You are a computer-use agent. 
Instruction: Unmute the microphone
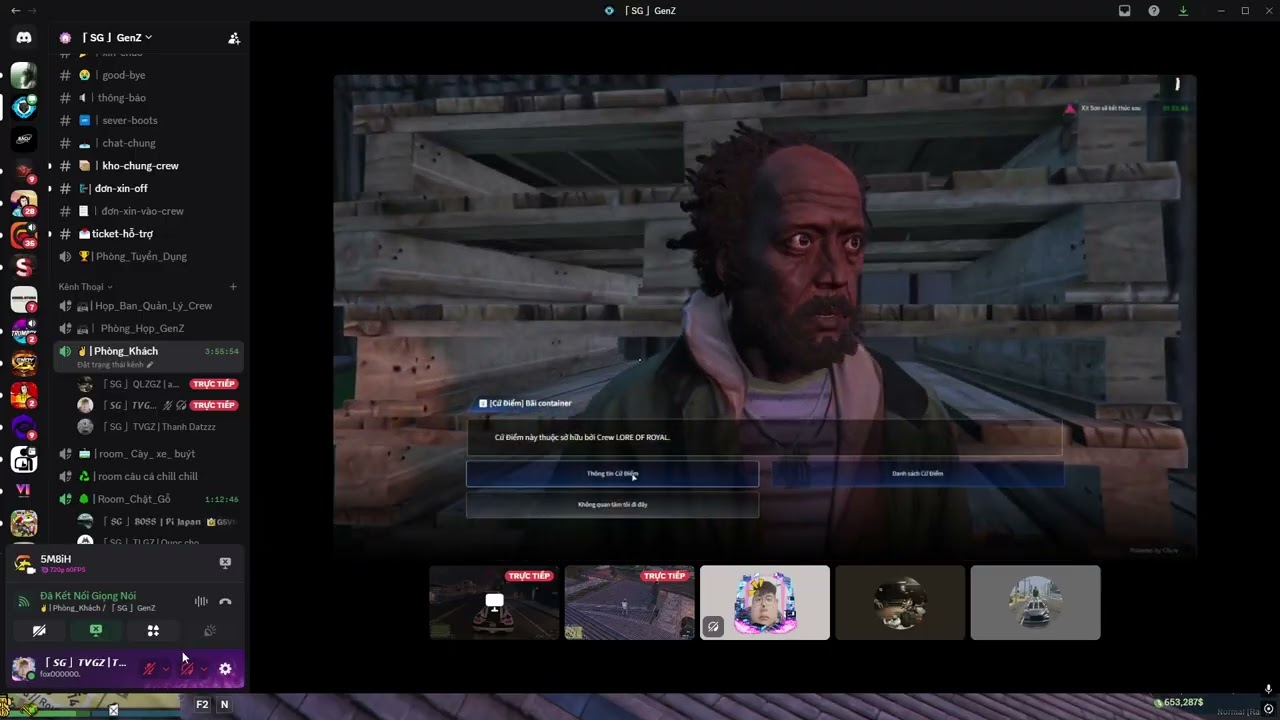point(149,669)
